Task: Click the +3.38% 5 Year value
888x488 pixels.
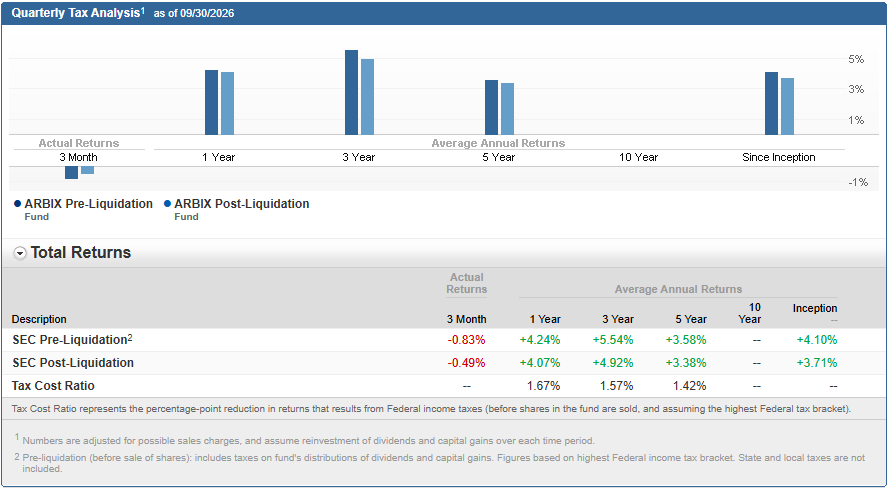Action: (686, 363)
